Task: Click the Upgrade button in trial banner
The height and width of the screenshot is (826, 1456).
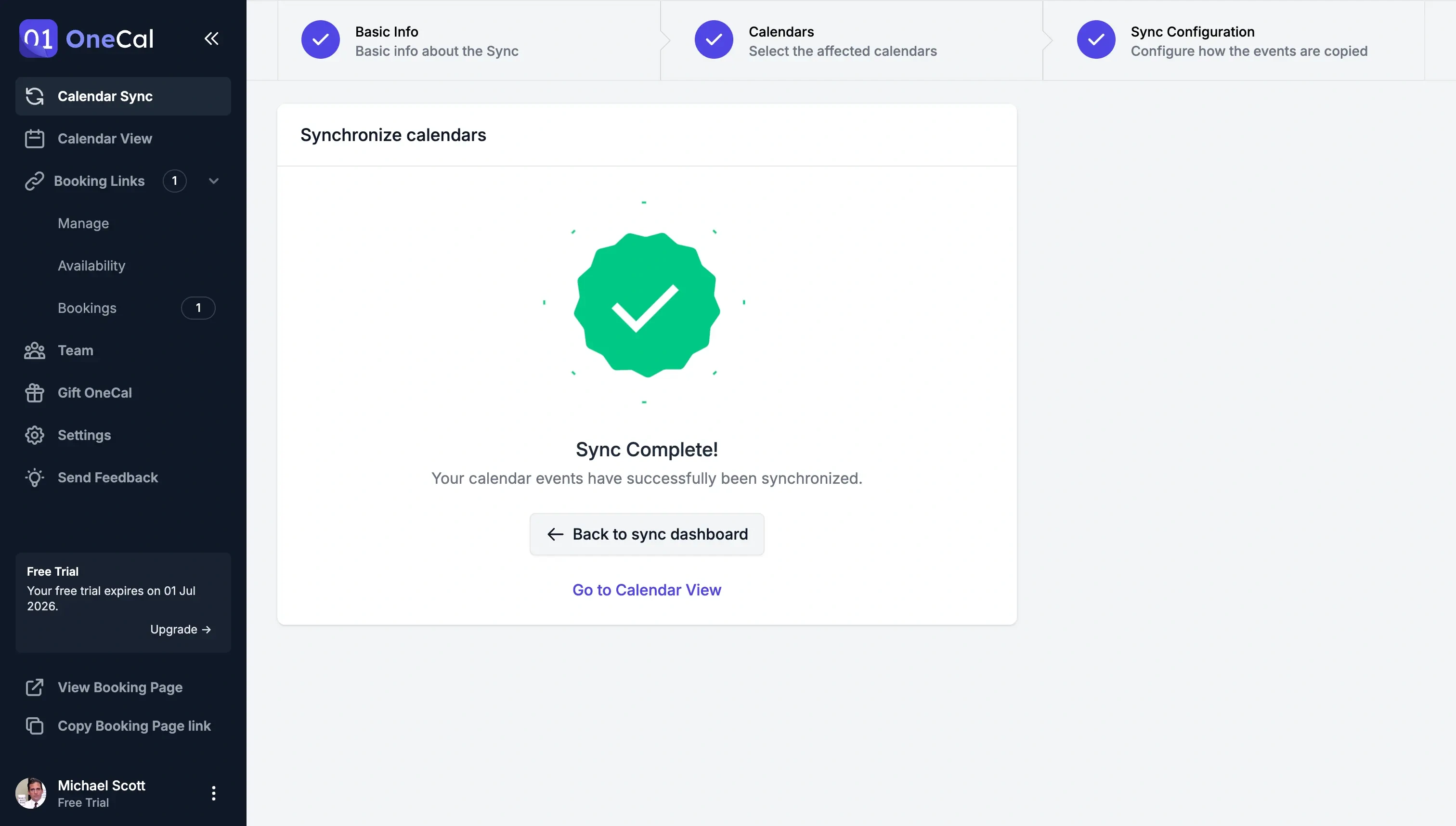Action: coord(180,630)
